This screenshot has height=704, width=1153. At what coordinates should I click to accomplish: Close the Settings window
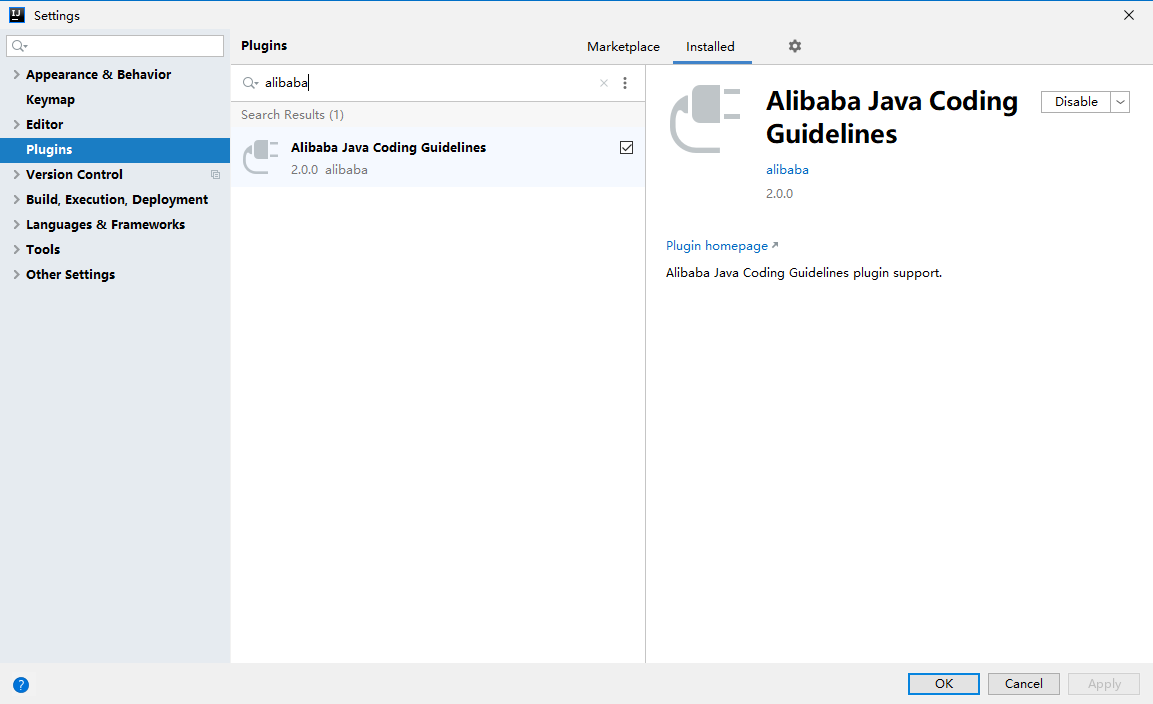click(1129, 15)
